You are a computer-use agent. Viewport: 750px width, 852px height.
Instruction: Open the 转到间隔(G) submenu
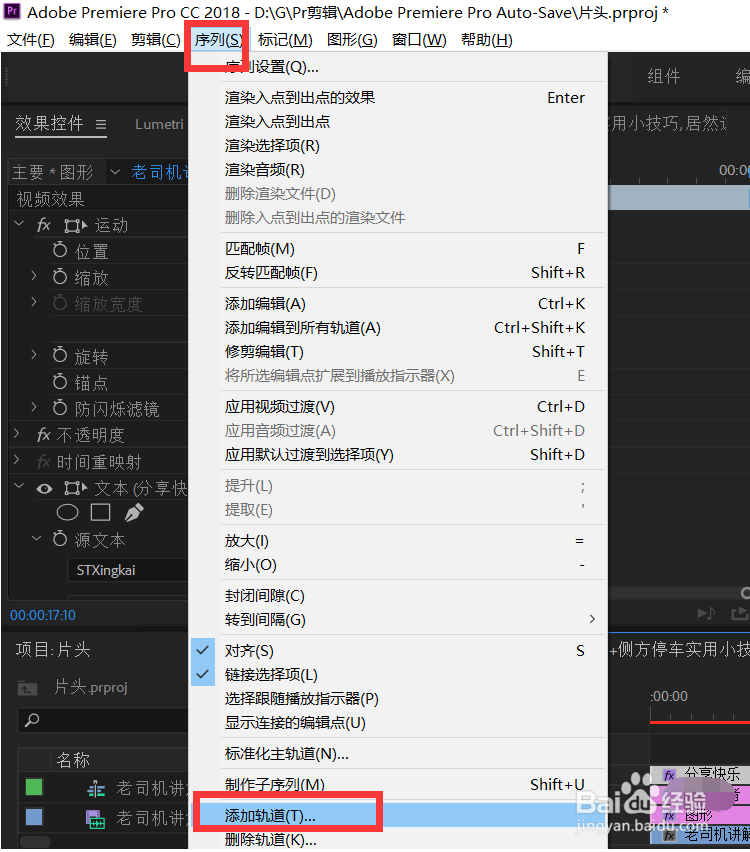(397, 620)
